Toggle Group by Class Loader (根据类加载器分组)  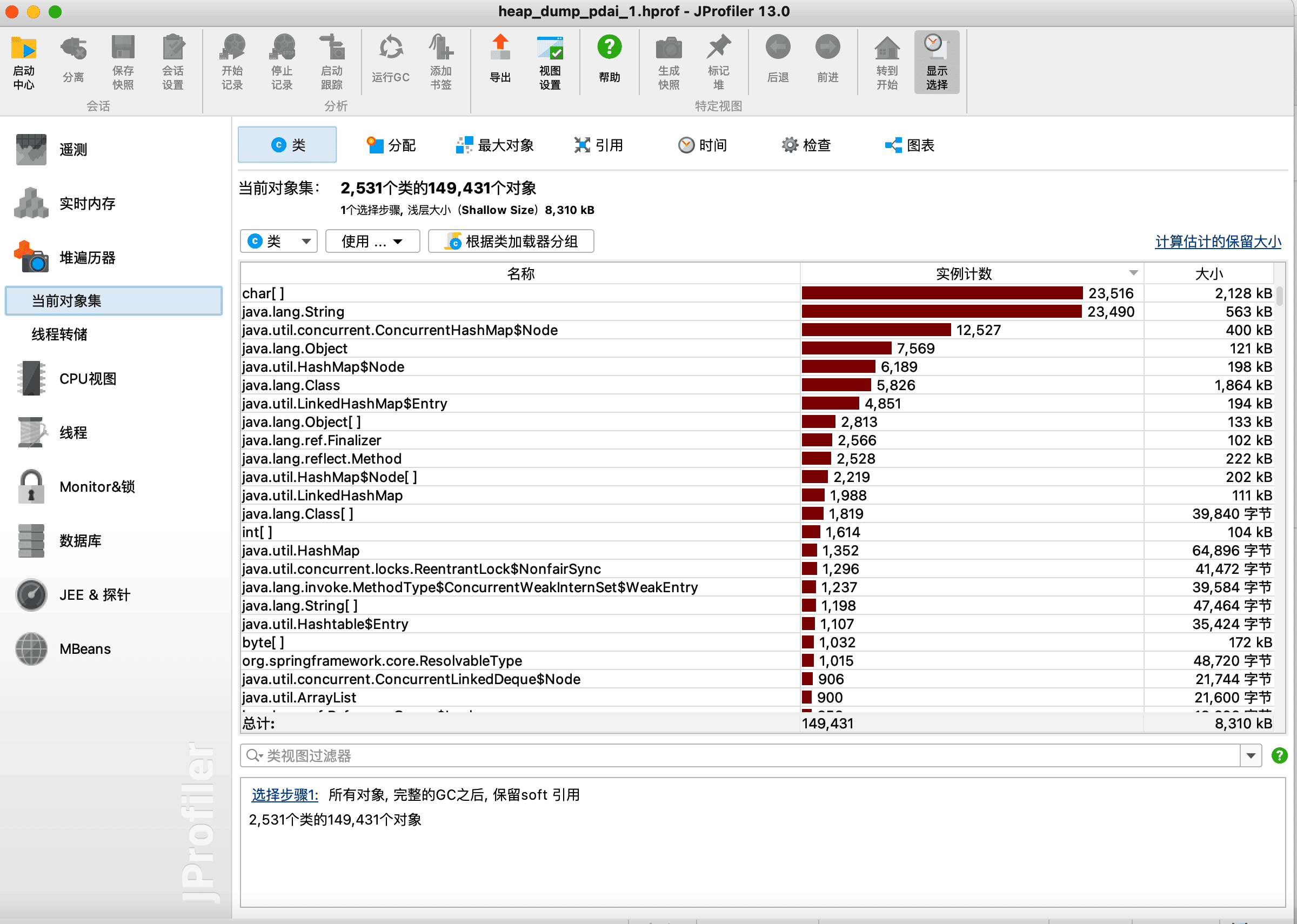[x=511, y=241]
